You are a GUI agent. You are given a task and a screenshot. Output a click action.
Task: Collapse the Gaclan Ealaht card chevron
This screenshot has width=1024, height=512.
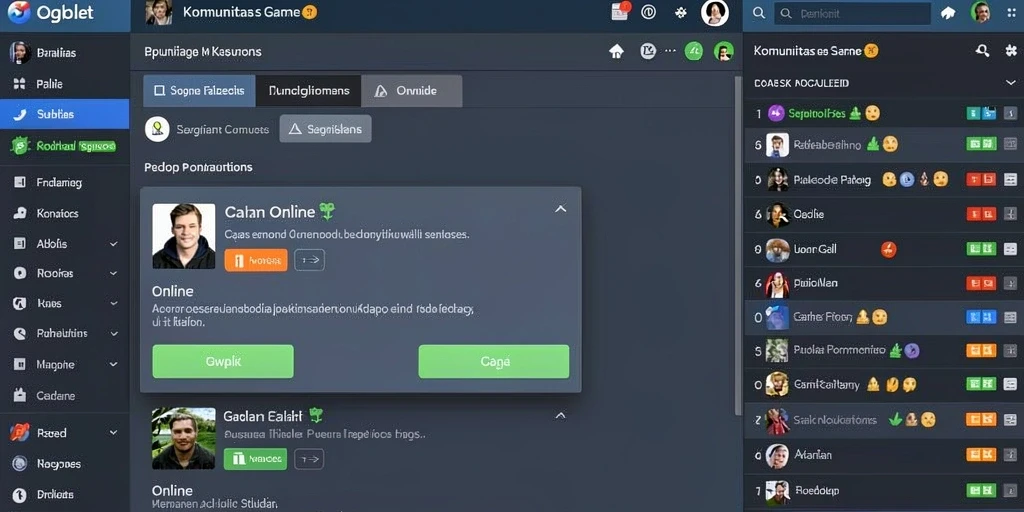point(560,415)
